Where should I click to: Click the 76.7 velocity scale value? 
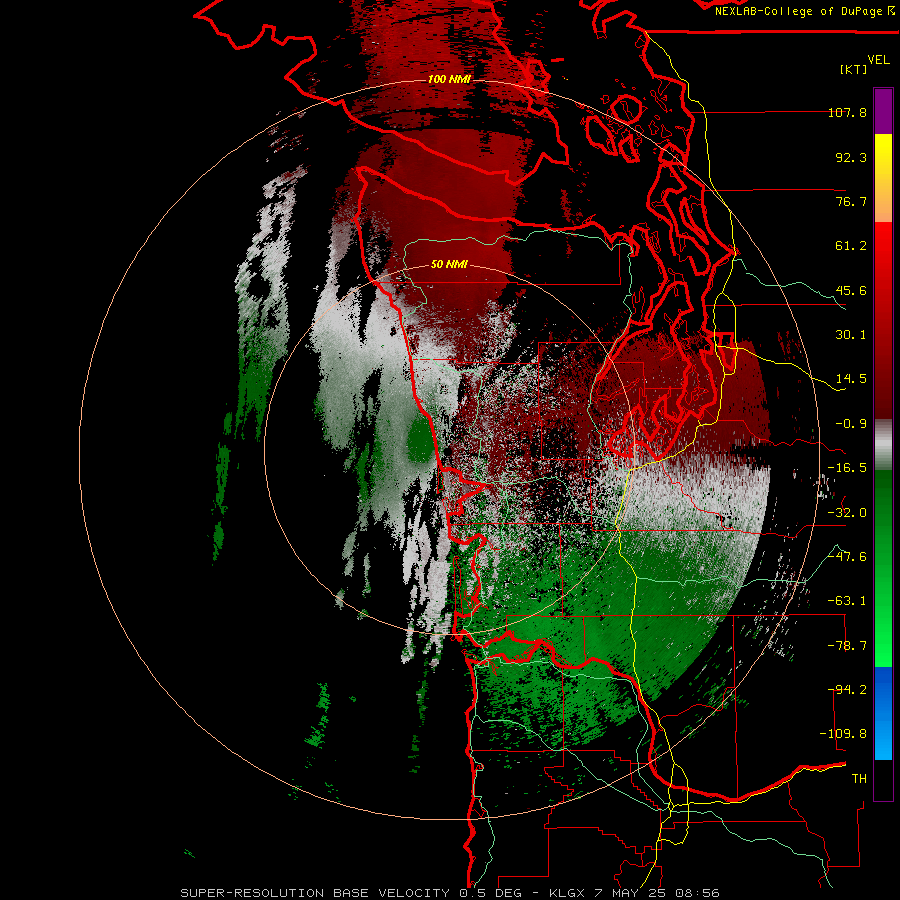click(x=851, y=201)
